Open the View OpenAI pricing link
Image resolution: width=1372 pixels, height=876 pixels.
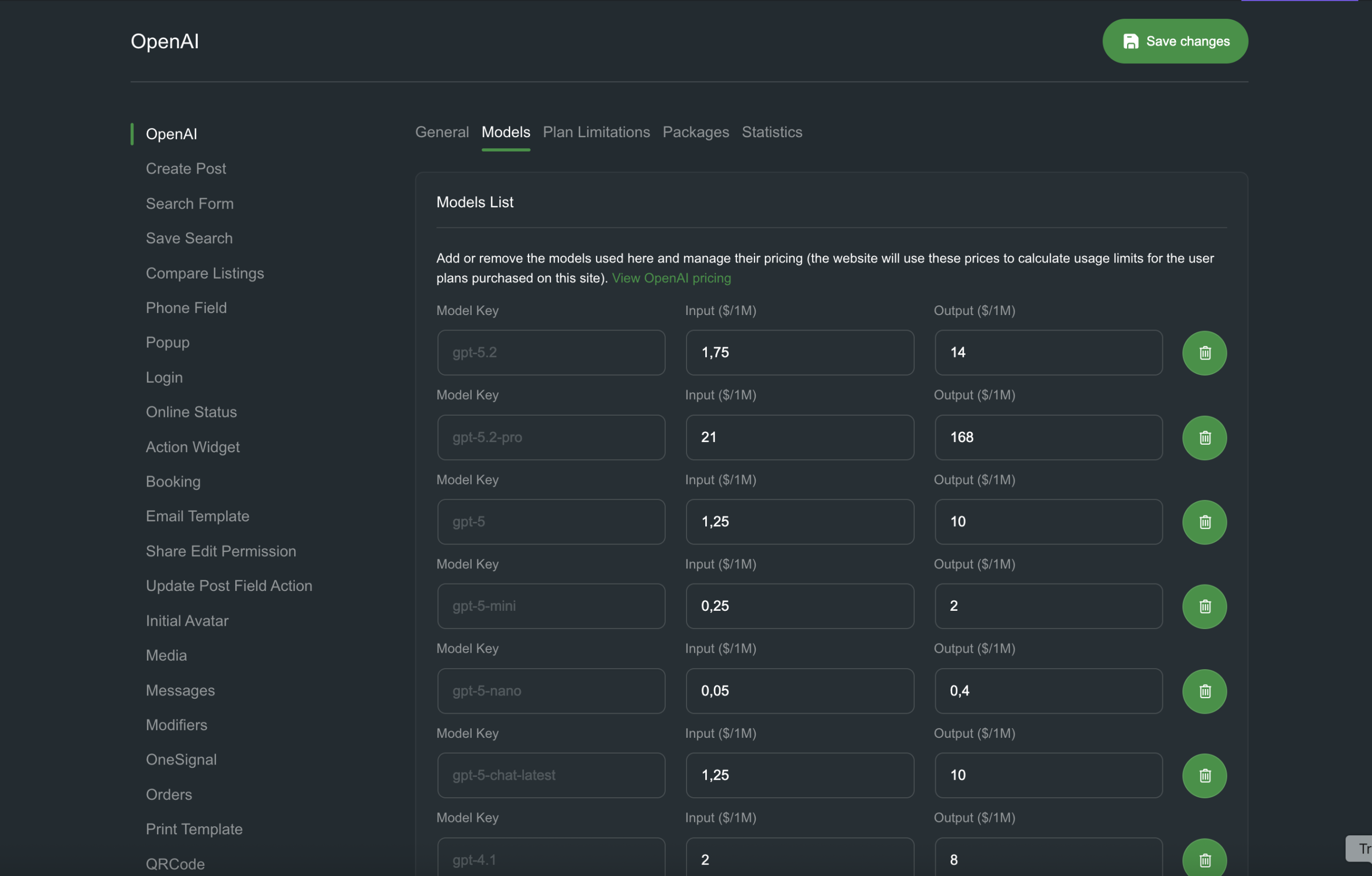670,278
